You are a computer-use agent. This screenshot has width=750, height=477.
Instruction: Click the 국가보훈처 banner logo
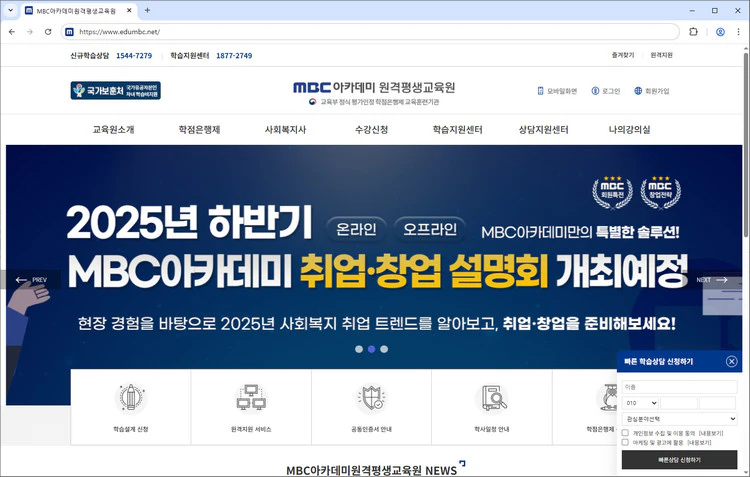pyautogui.click(x=116, y=90)
